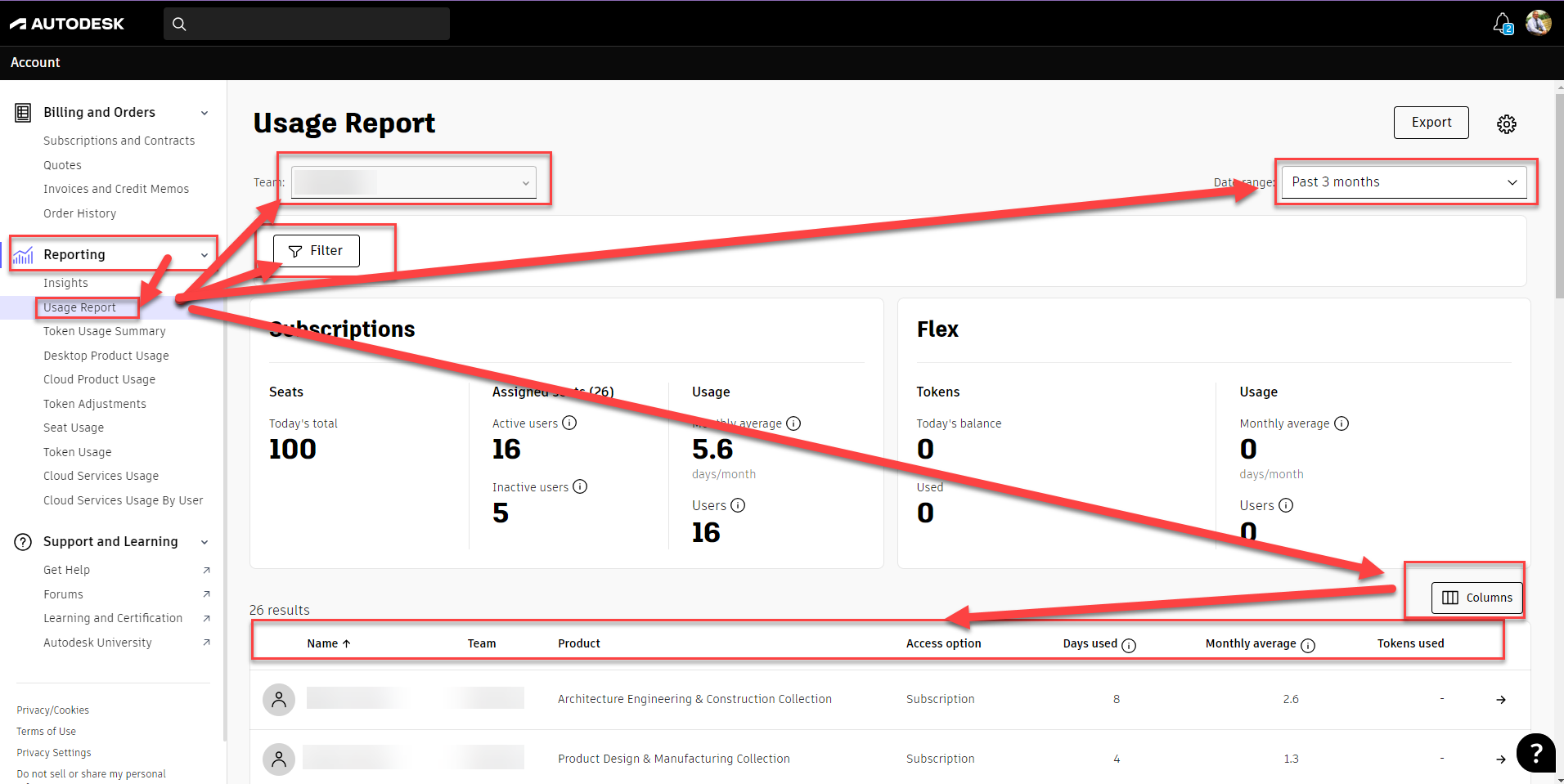Open Terms of Use link
This screenshot has height=784, width=1564.
(x=47, y=732)
